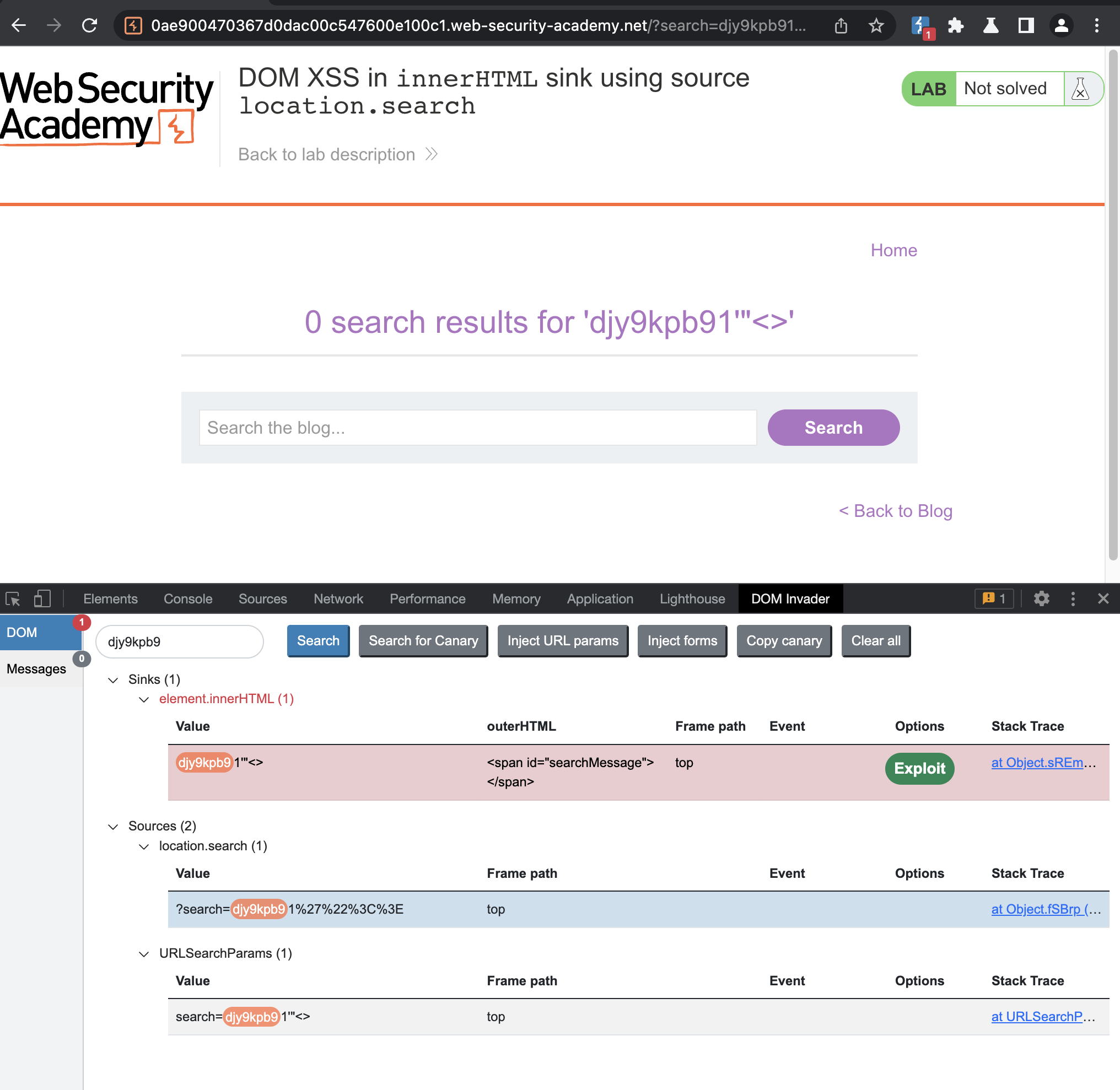Image resolution: width=1120 pixels, height=1090 pixels.
Task: Collapse the Sinks (1) section
Action: [x=114, y=680]
